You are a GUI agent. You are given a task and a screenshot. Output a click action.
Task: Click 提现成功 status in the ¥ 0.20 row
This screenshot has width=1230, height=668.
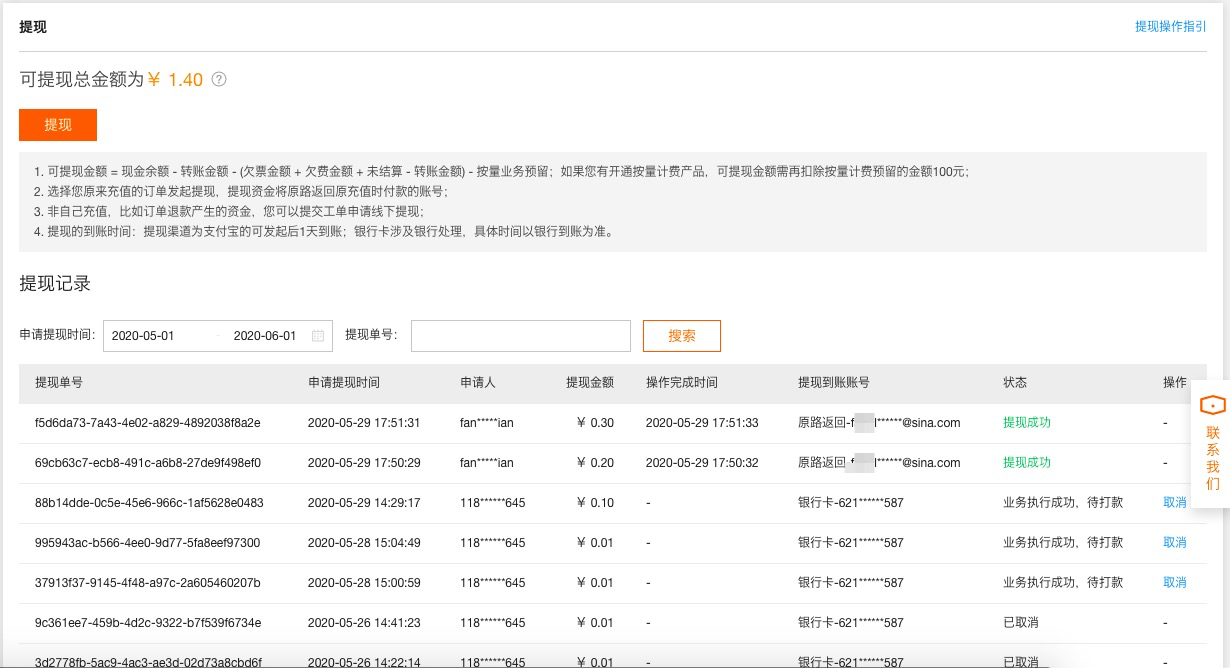coord(1027,463)
